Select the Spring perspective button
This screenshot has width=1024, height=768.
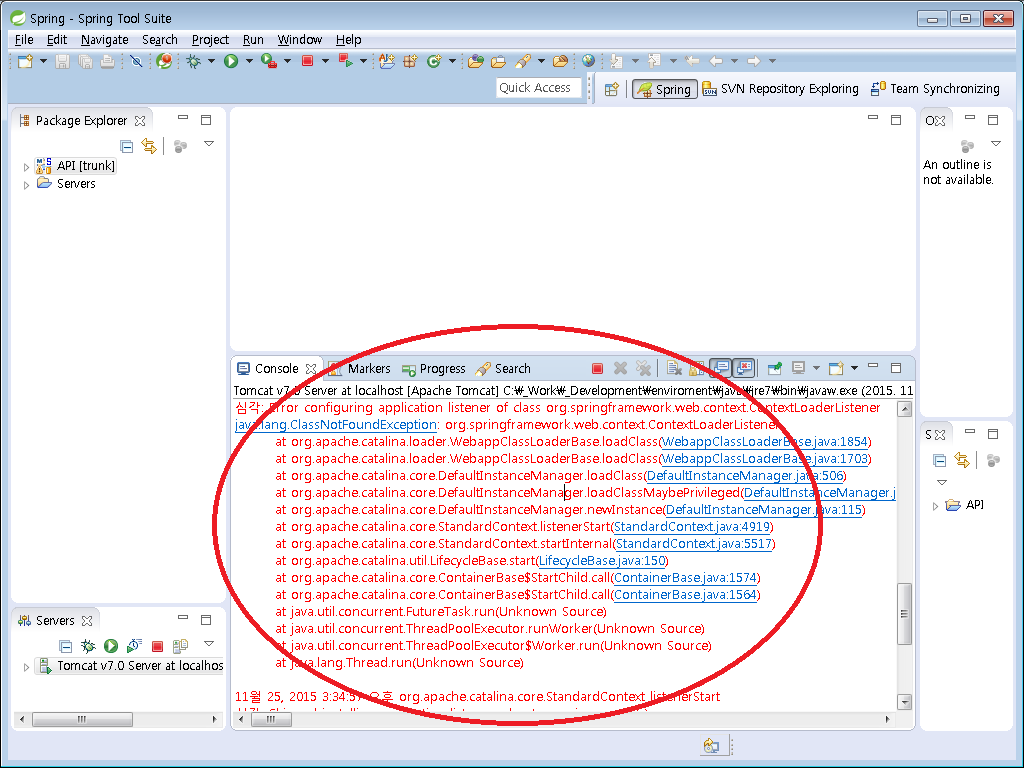[x=664, y=89]
